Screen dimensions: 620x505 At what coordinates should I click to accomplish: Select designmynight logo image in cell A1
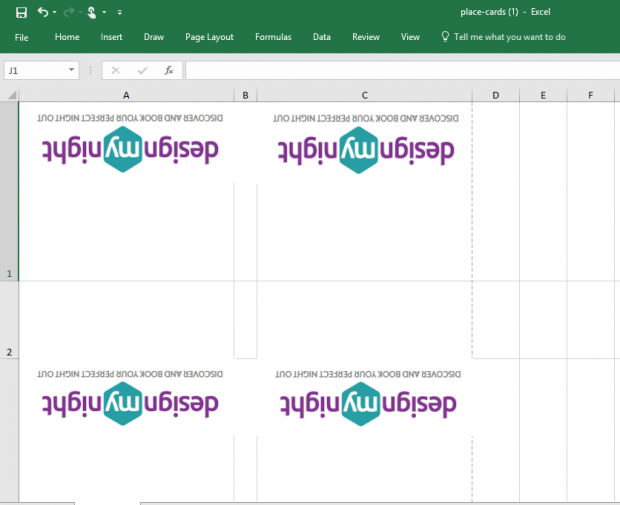130,143
